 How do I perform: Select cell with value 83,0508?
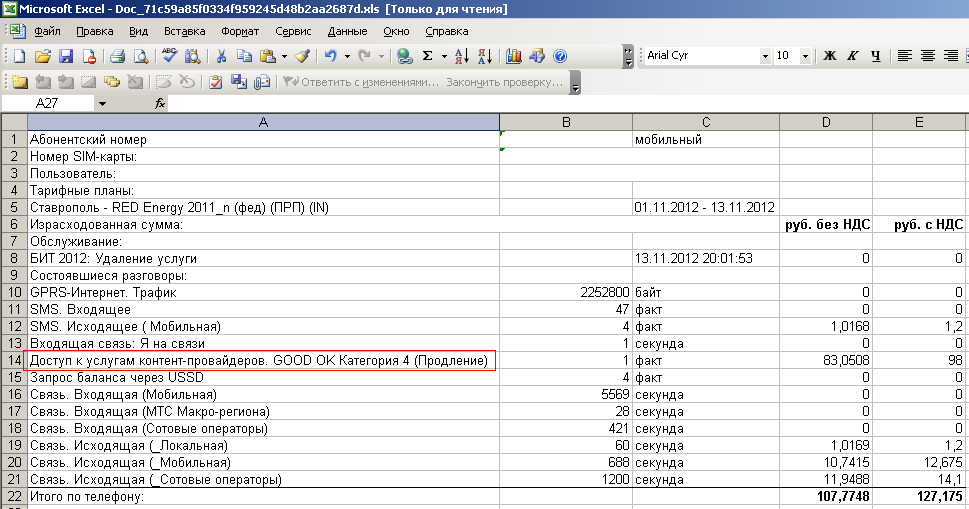coord(826,360)
